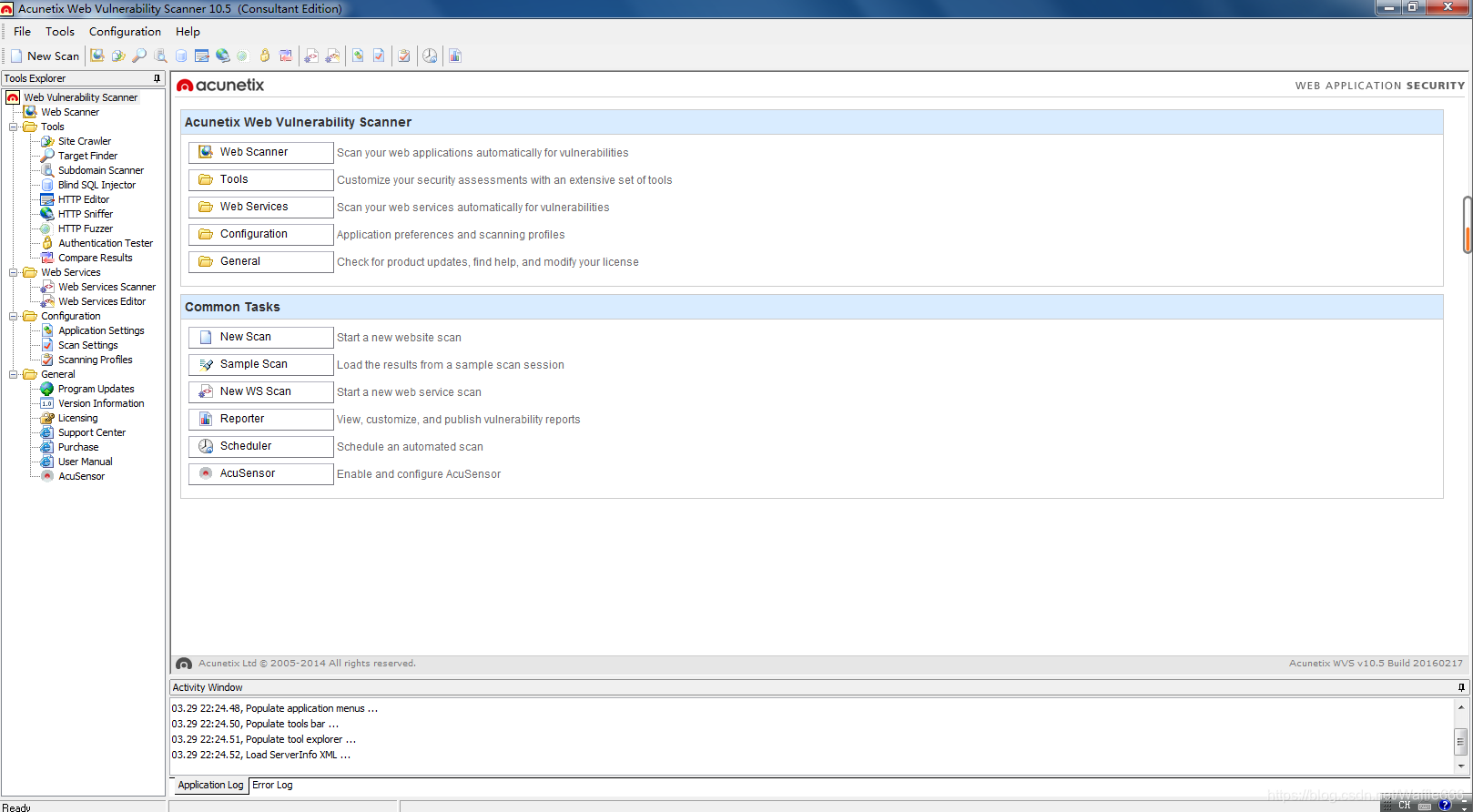Viewport: 1473px width, 812px height.
Task: Select Web Scanner in Tools Explorer tree
Action: click(x=70, y=112)
